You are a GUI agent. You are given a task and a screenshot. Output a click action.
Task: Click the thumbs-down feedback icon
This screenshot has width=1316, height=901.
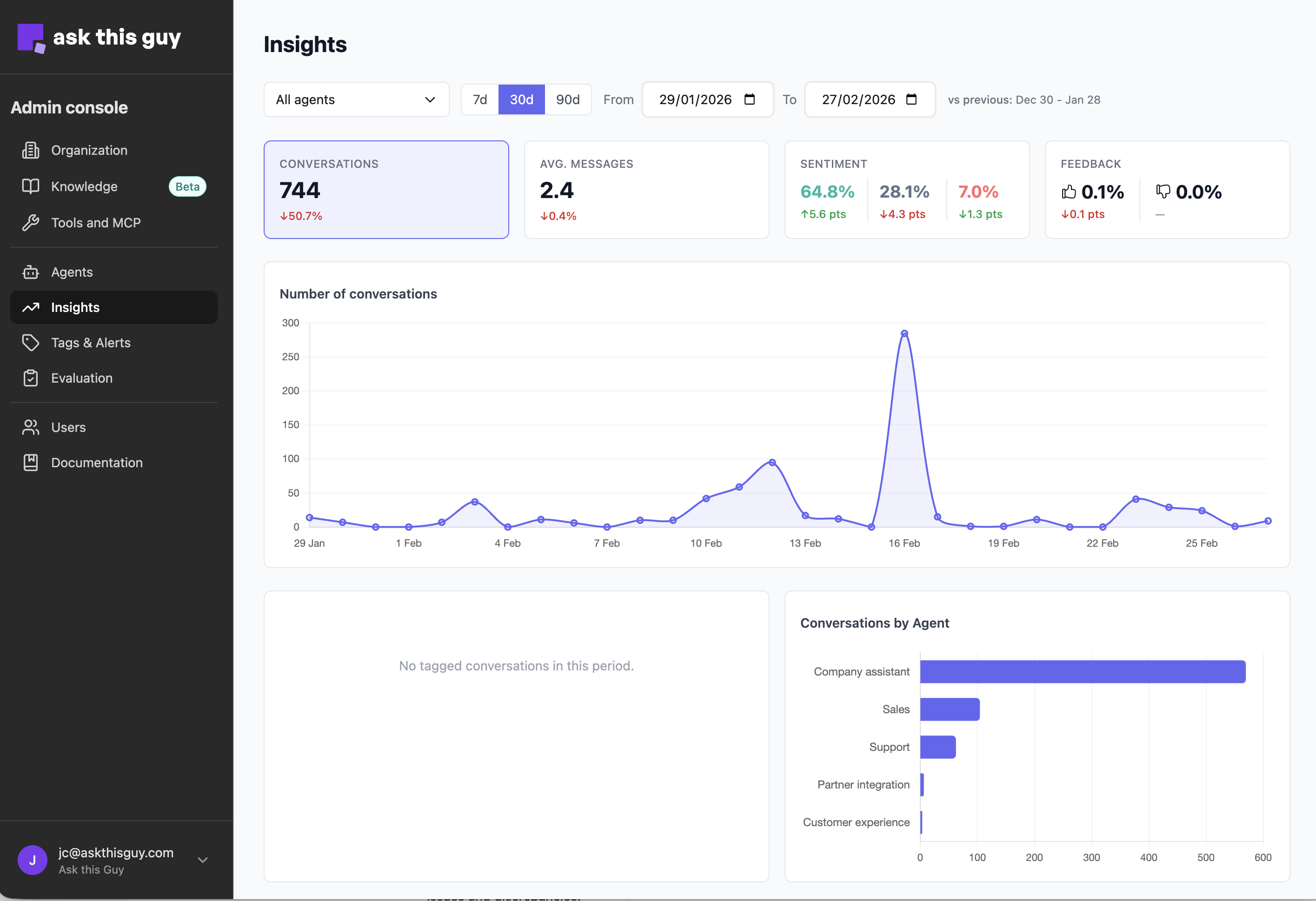coord(1163,192)
